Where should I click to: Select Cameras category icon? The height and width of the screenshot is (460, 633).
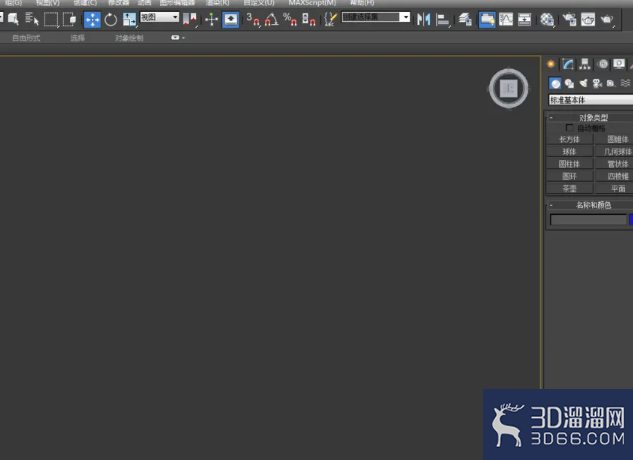pyautogui.click(x=597, y=84)
